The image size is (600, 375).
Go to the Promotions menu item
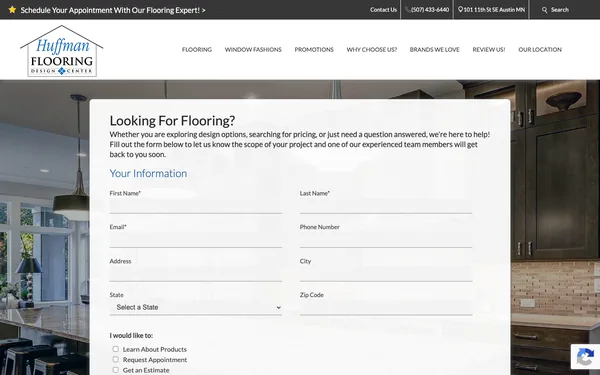pos(314,49)
